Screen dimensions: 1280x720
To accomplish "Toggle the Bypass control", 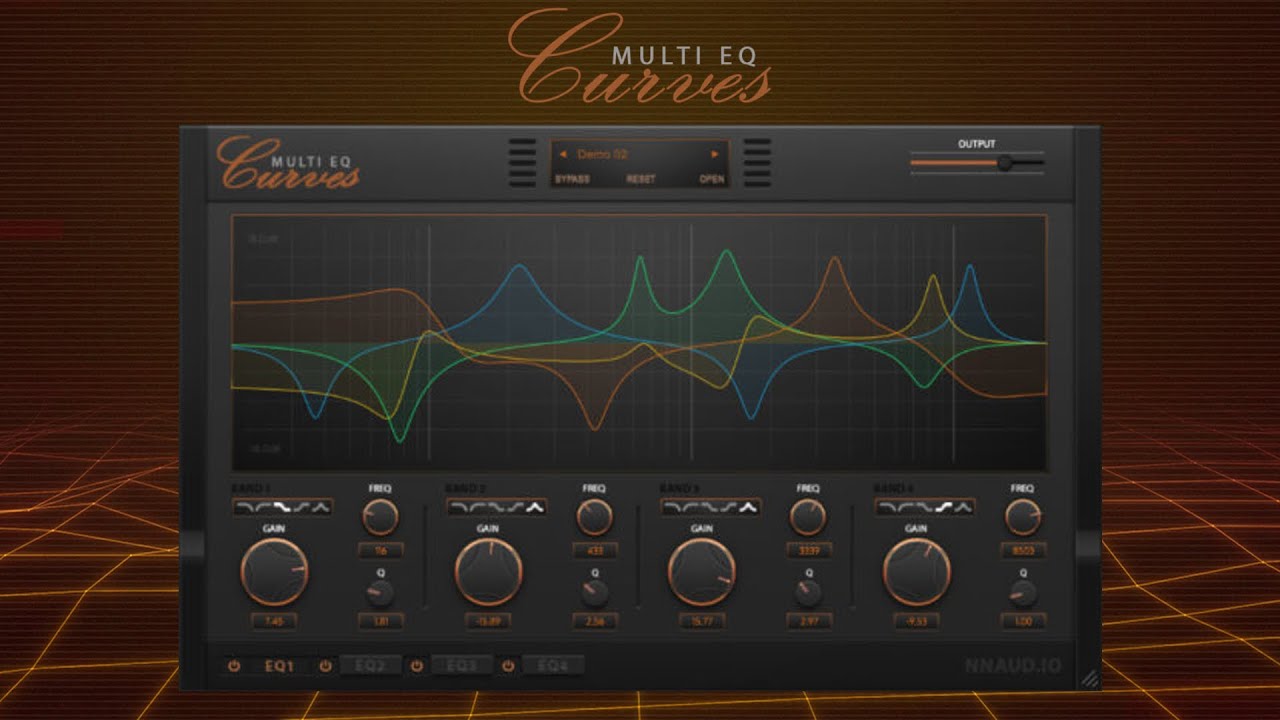I will (x=572, y=179).
